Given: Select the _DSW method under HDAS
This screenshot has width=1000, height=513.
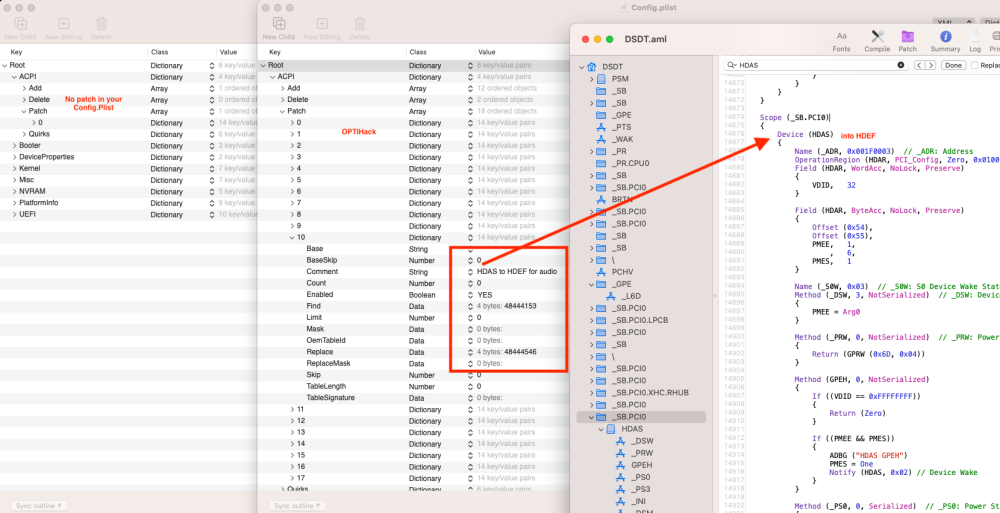Looking at the screenshot, I should (x=642, y=441).
